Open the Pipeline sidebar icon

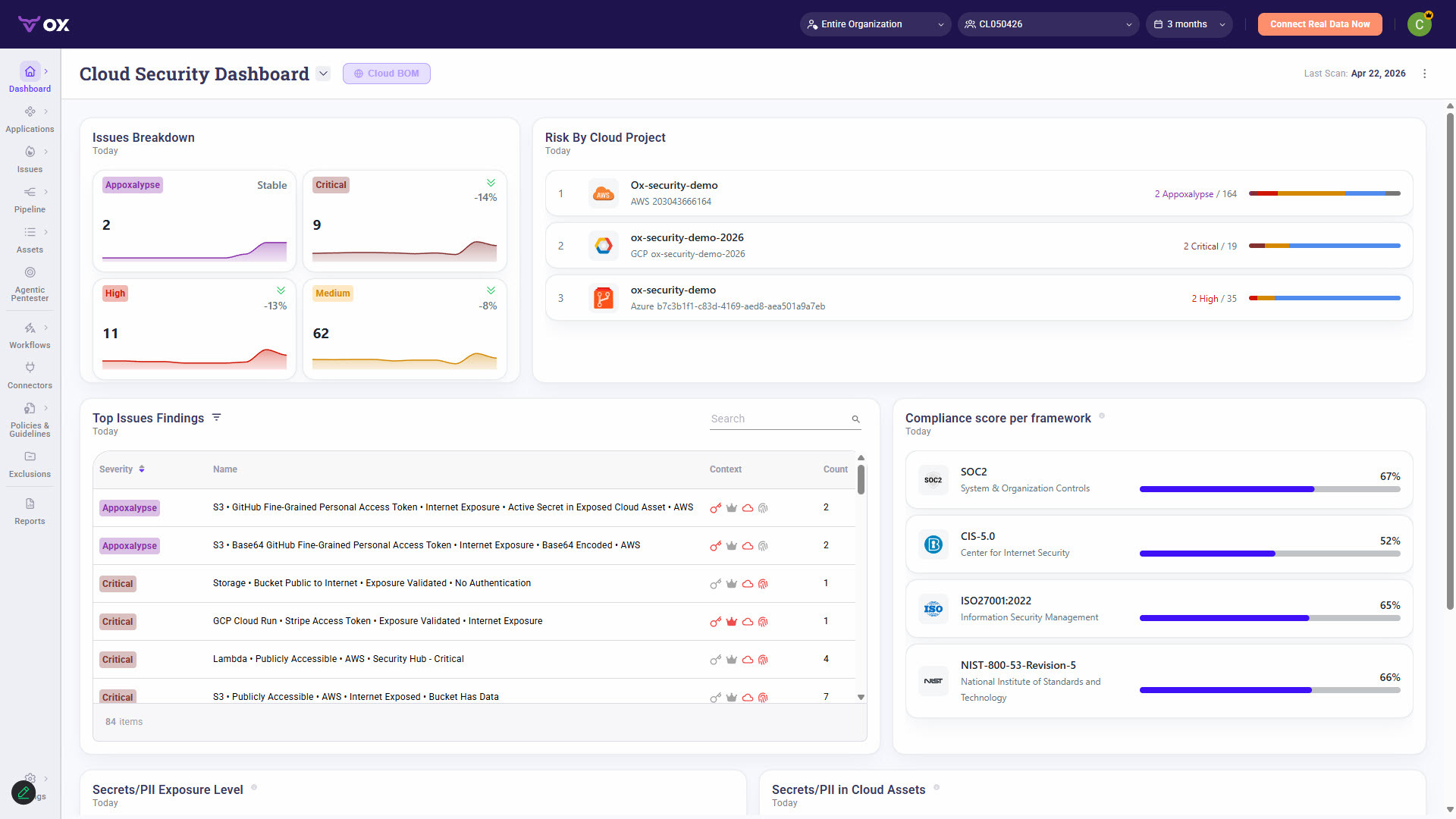tap(30, 192)
